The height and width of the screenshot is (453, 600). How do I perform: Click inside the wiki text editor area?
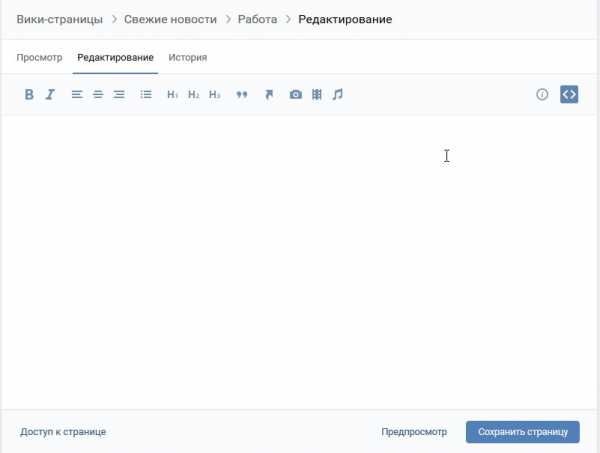pyautogui.click(x=299, y=262)
